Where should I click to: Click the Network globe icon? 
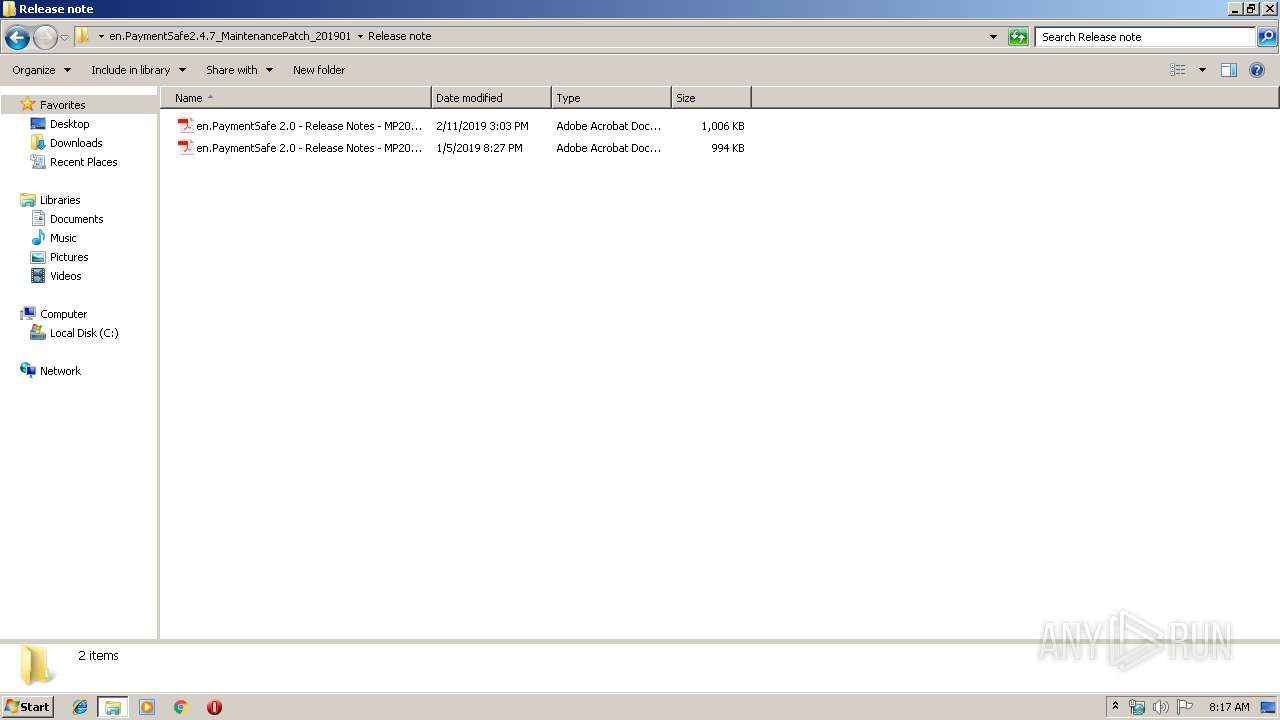coord(28,370)
